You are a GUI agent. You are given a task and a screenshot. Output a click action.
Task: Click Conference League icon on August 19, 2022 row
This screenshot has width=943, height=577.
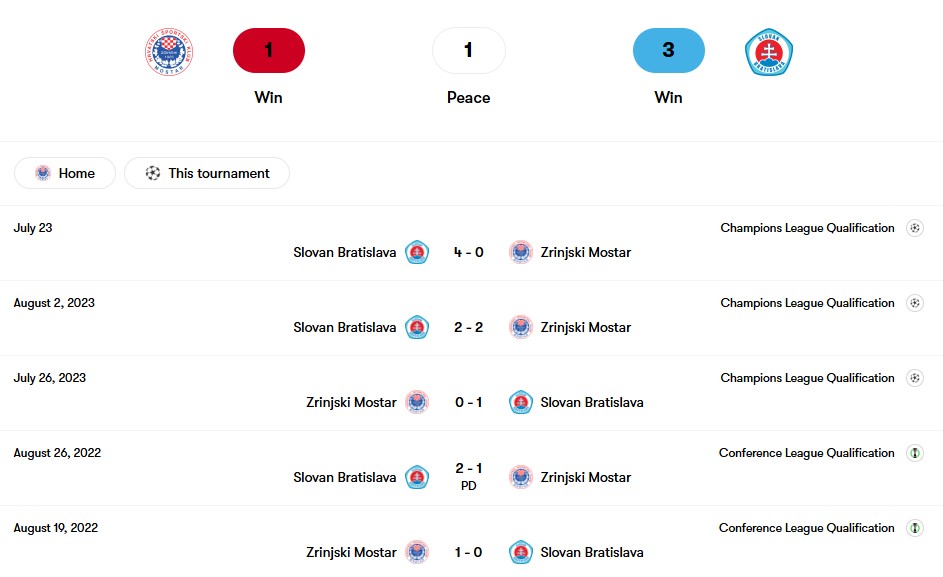[x=915, y=528]
